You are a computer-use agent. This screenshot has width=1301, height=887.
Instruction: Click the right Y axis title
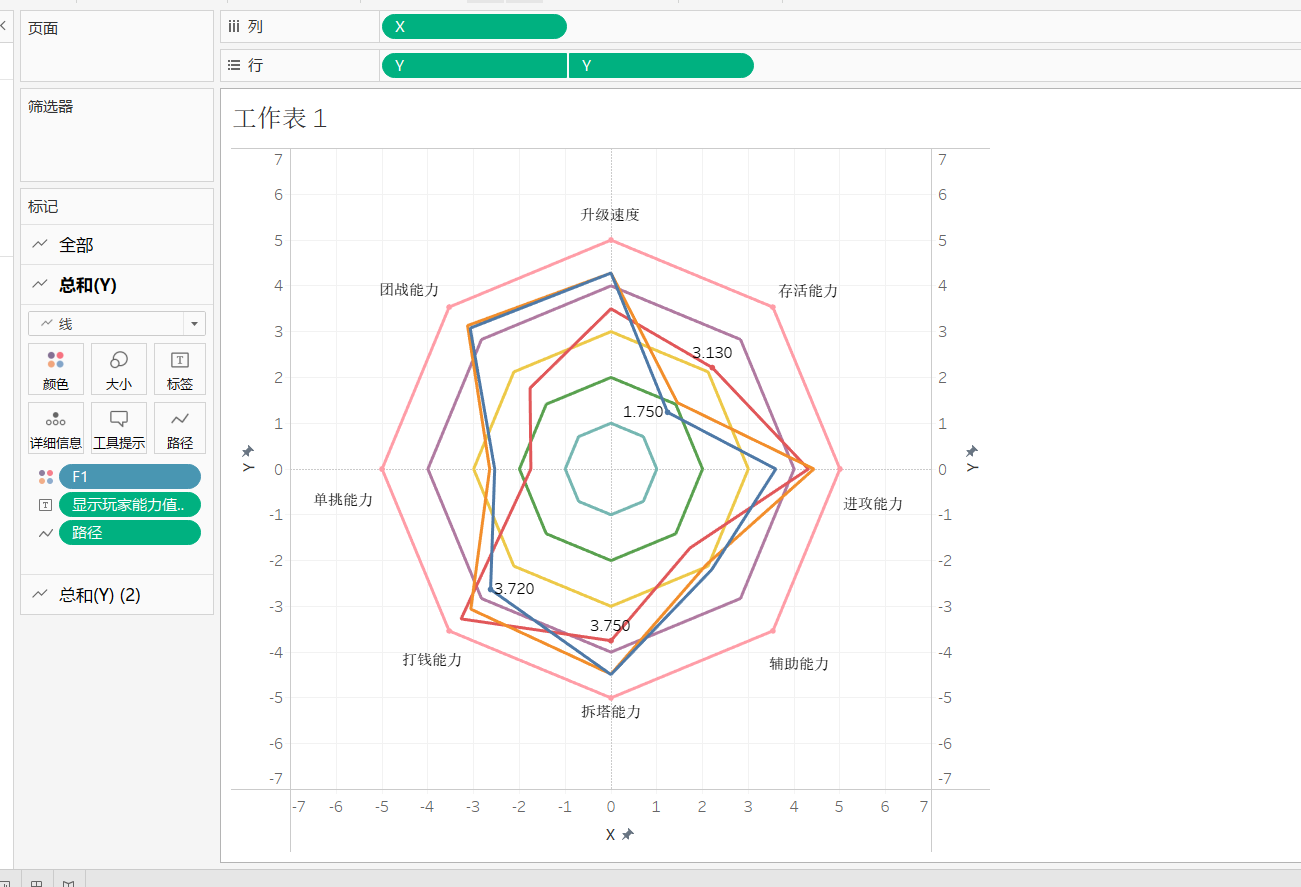[971, 467]
